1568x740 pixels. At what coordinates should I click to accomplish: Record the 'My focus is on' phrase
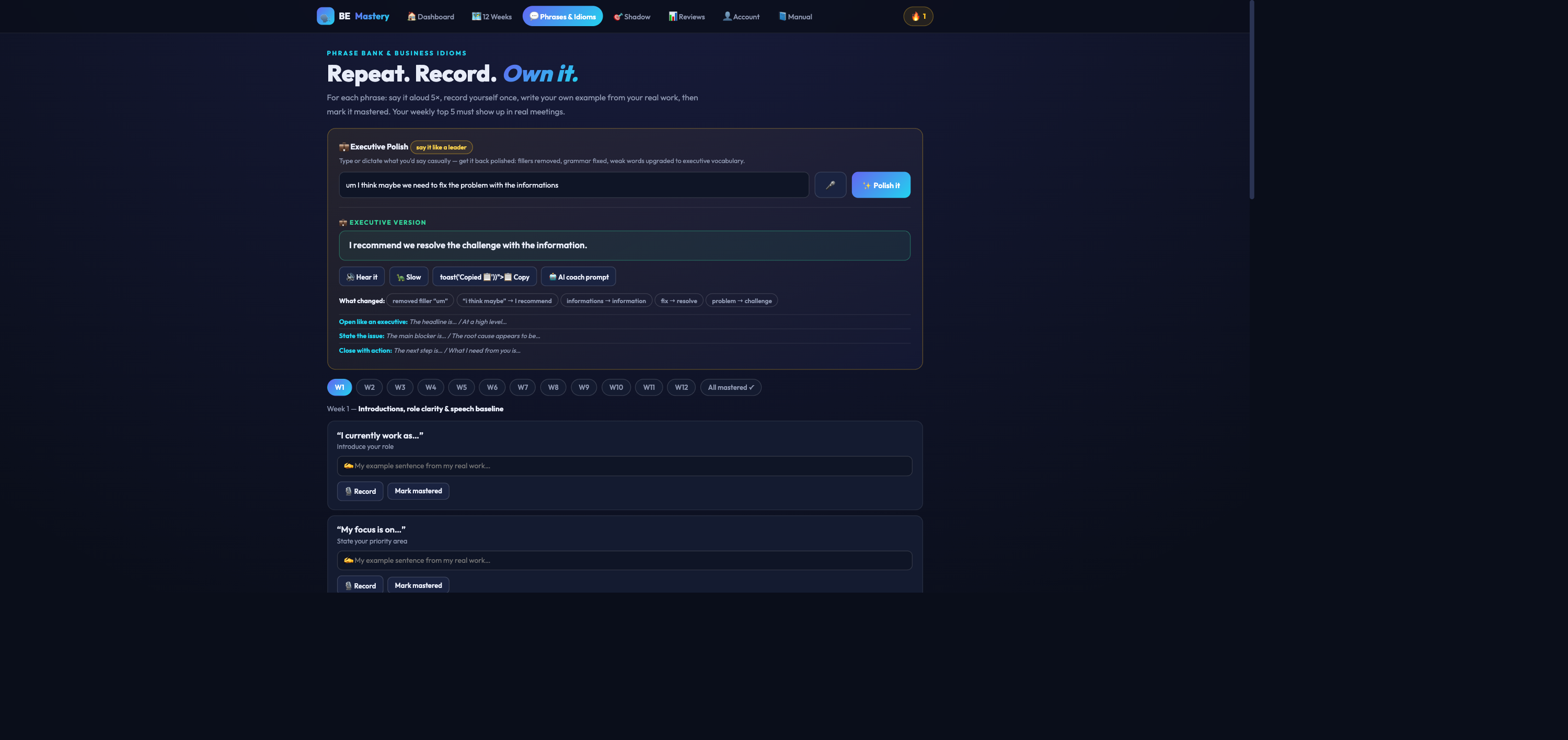360,585
